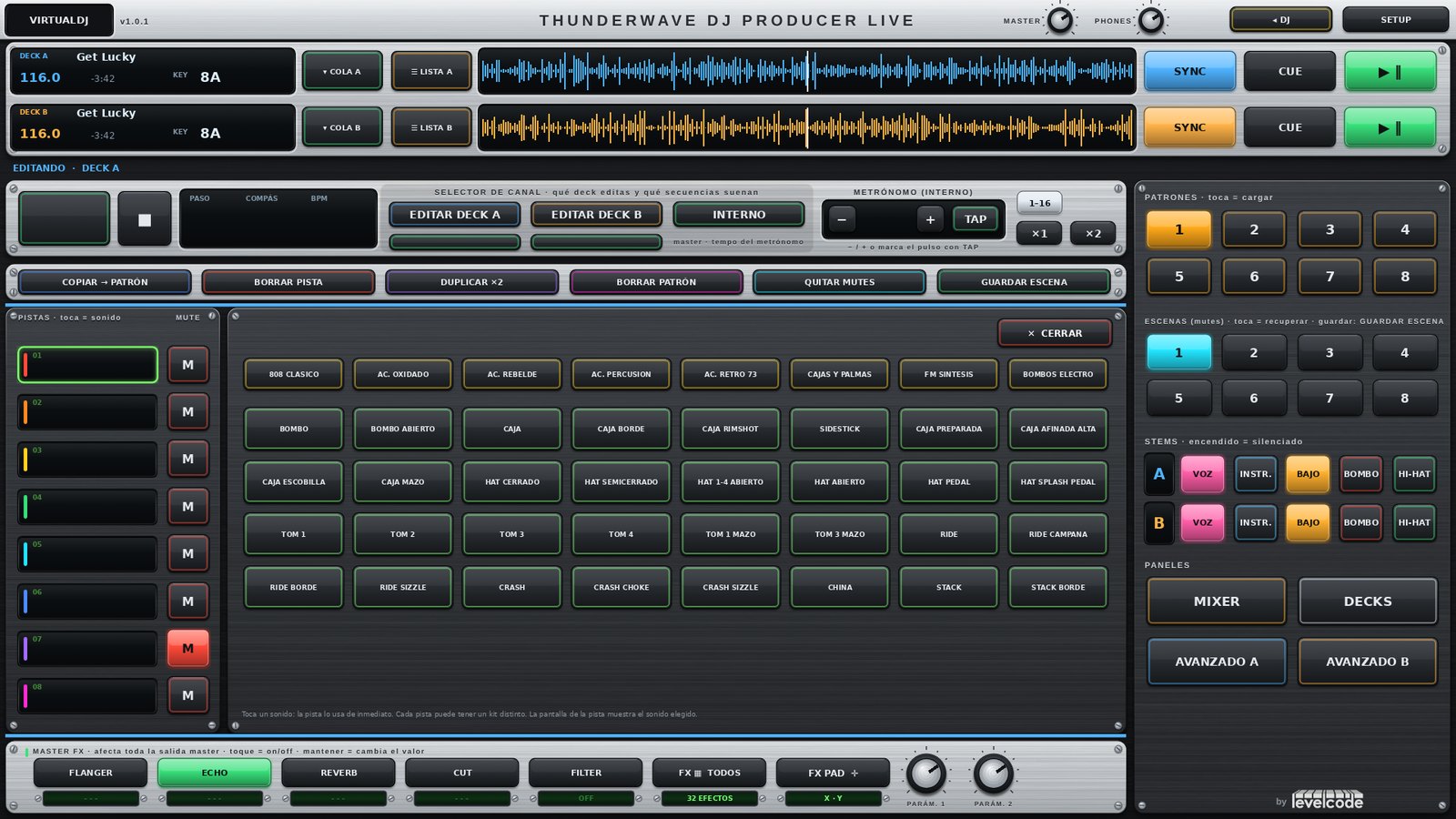The height and width of the screenshot is (819, 1456).
Task: Click the PARÁM. 1 knob
Action: [926, 773]
